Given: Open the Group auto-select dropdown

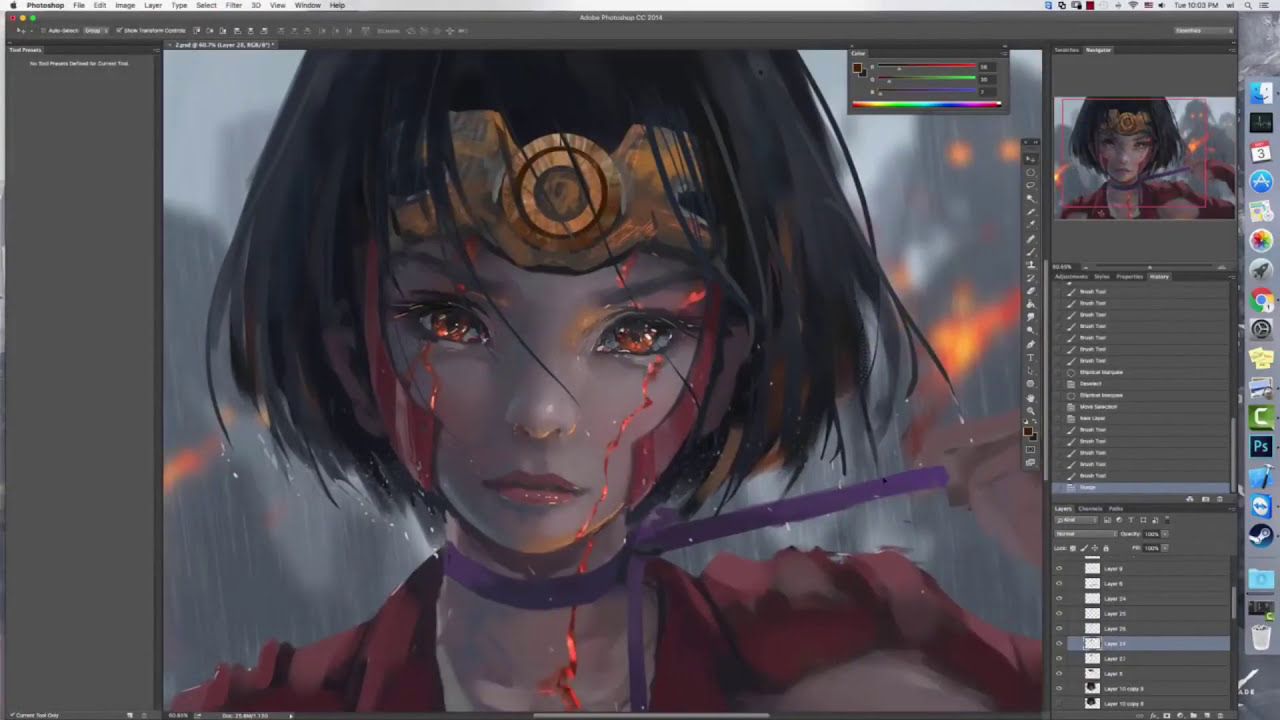Looking at the screenshot, I should click(96, 30).
